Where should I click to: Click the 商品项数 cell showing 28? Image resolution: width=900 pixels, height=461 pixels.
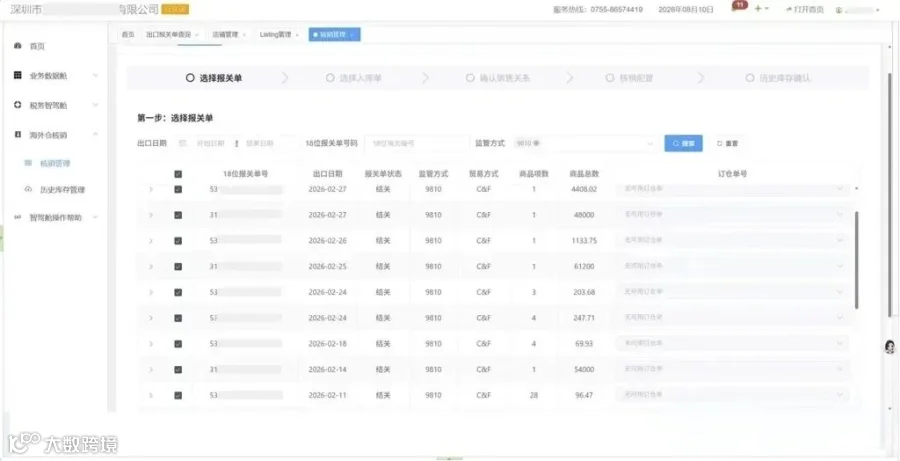pos(534,395)
